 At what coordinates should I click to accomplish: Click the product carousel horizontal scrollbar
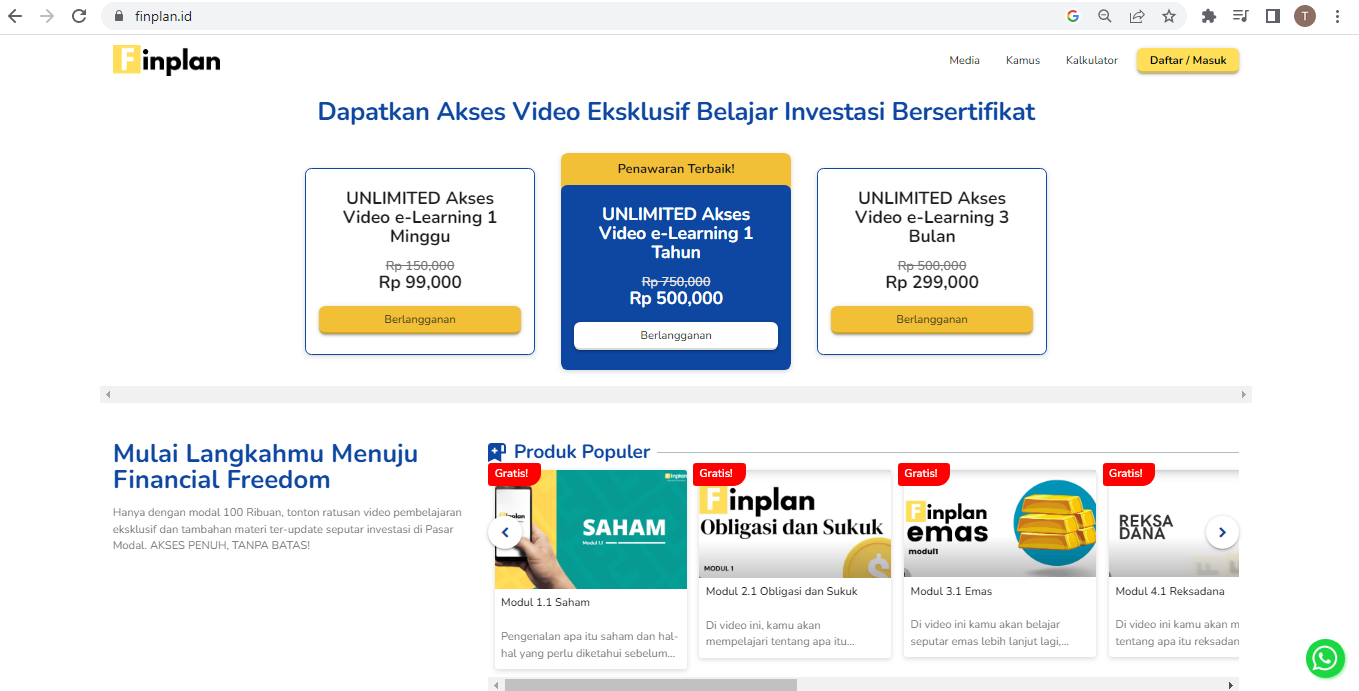[650, 685]
